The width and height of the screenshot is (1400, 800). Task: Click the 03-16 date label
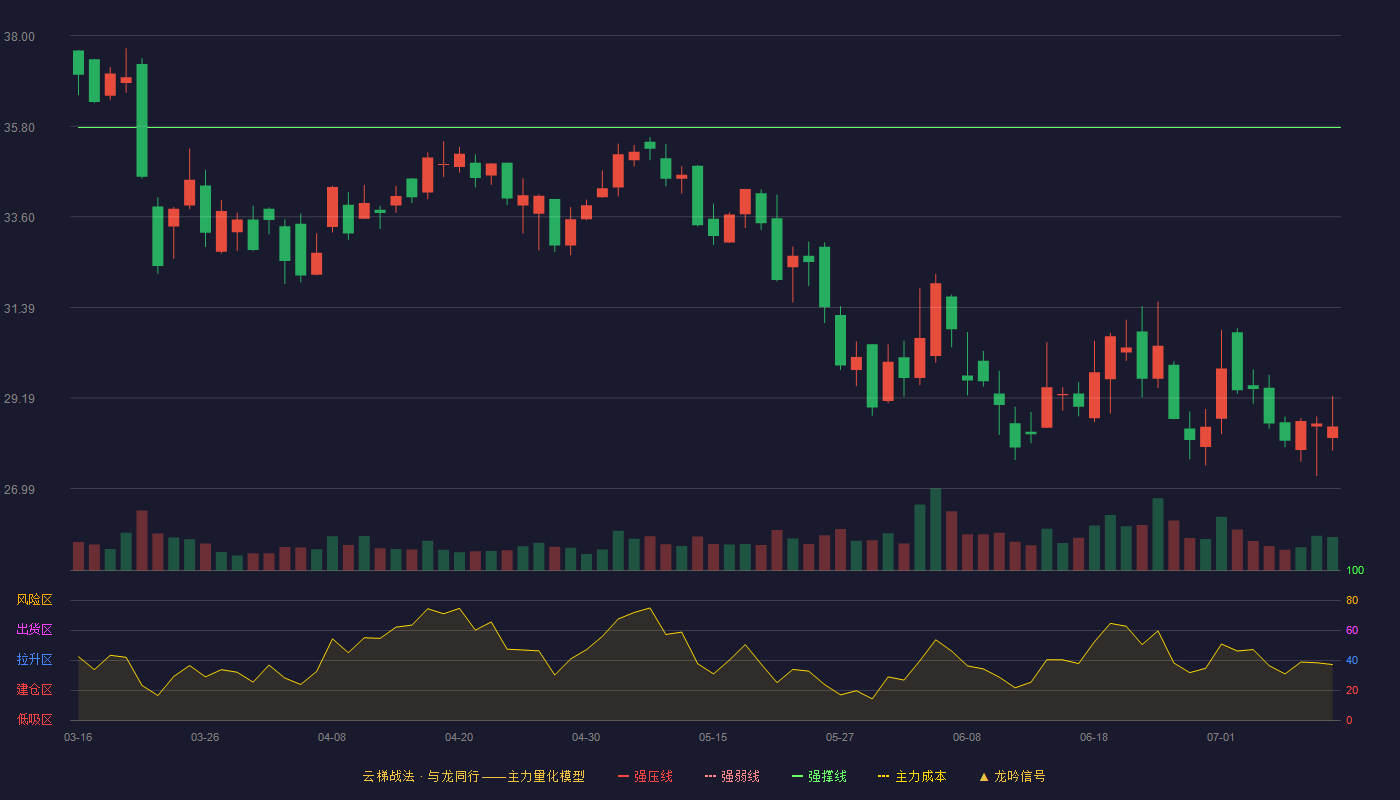tap(78, 737)
